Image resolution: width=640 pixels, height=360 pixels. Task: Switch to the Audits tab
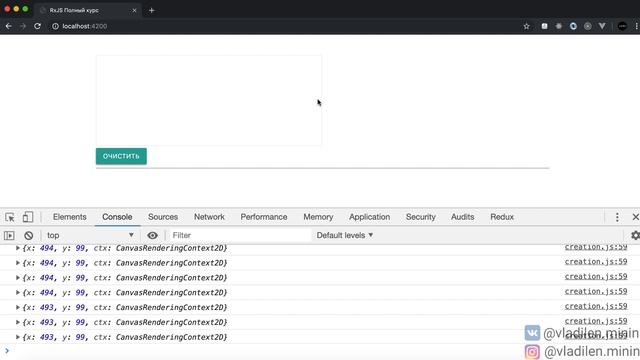pyautogui.click(x=462, y=217)
